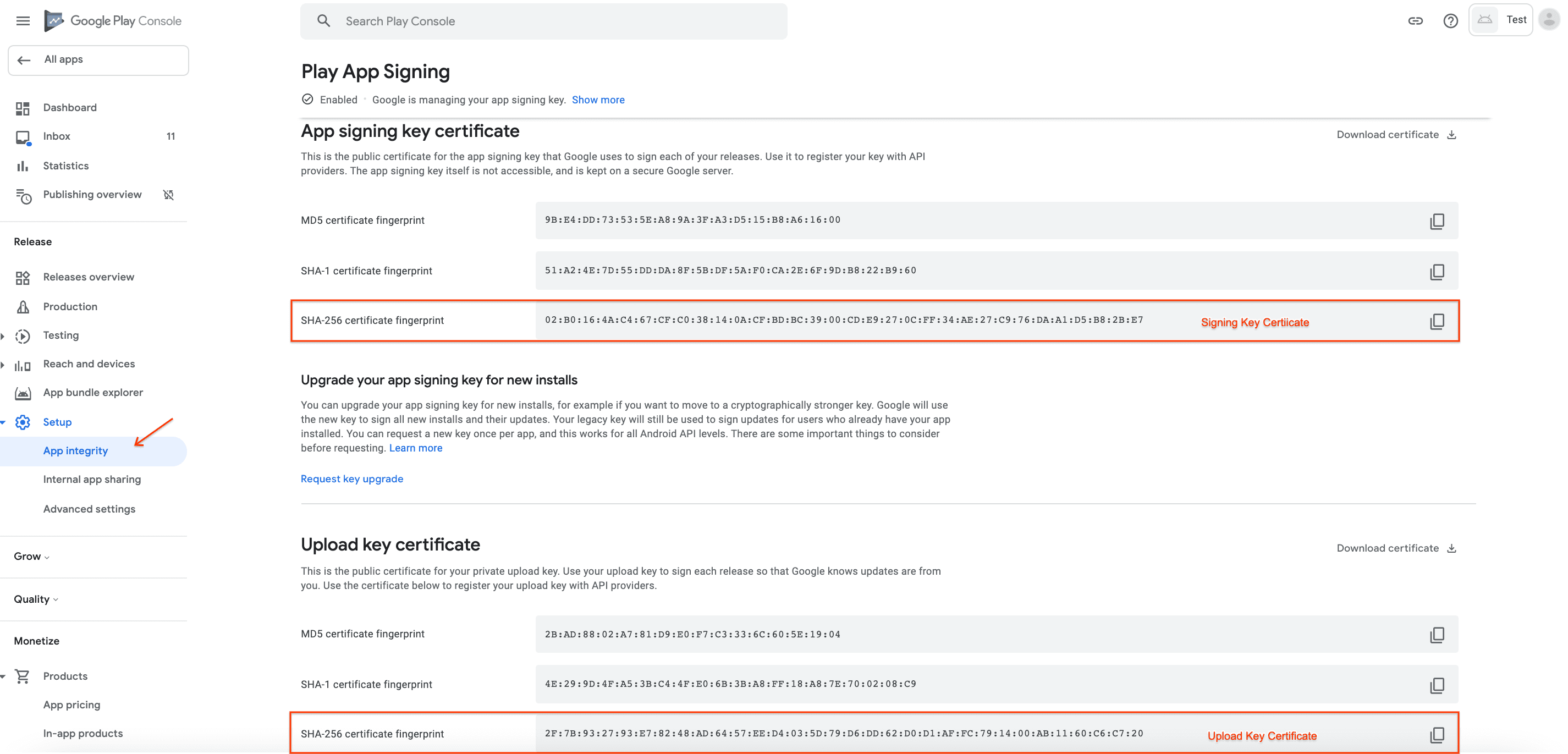Click the Google Play Console logo icon
This screenshot has height=754, width=1568.
[x=54, y=20]
